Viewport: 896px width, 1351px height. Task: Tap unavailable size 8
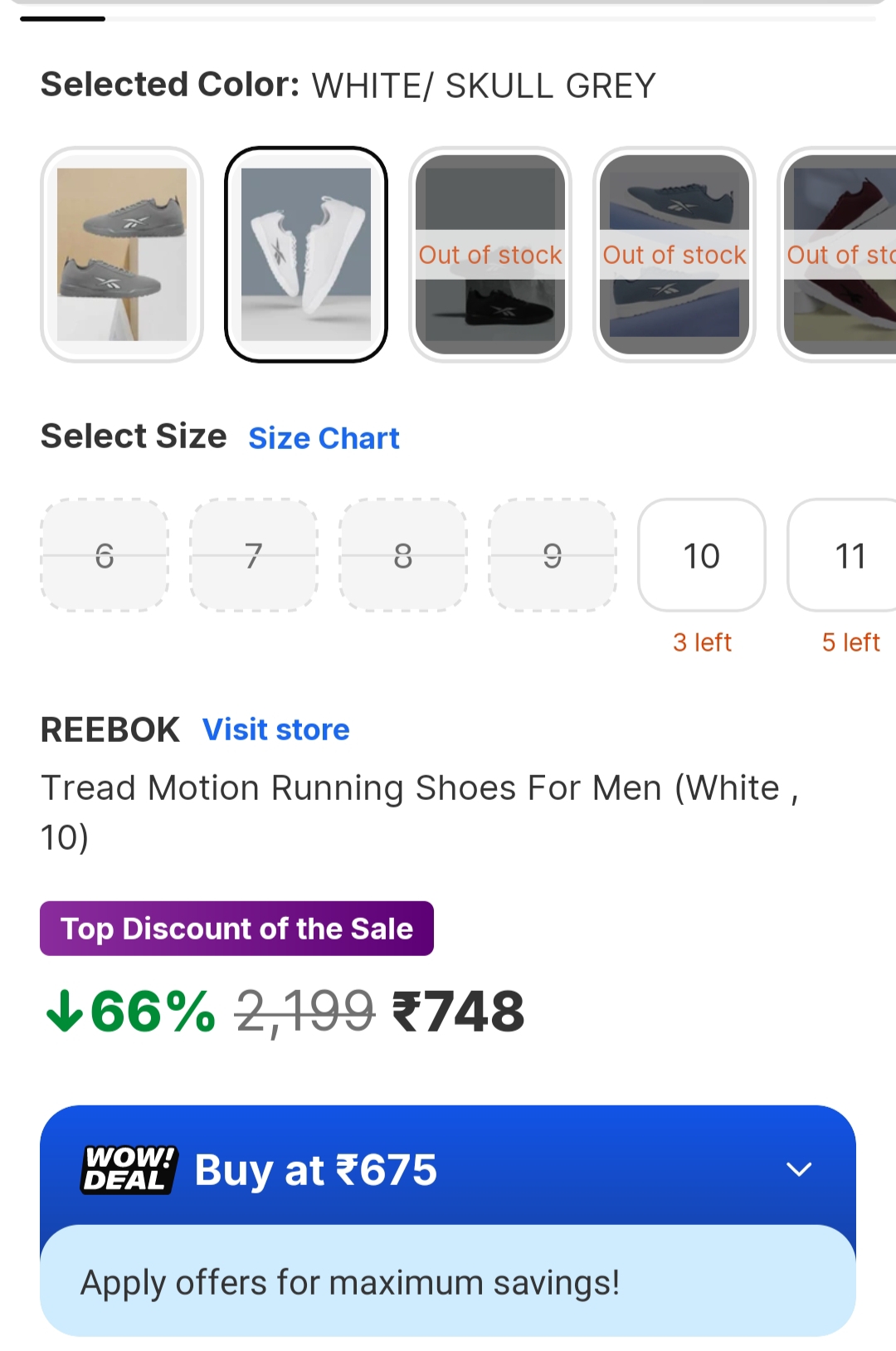(x=403, y=555)
